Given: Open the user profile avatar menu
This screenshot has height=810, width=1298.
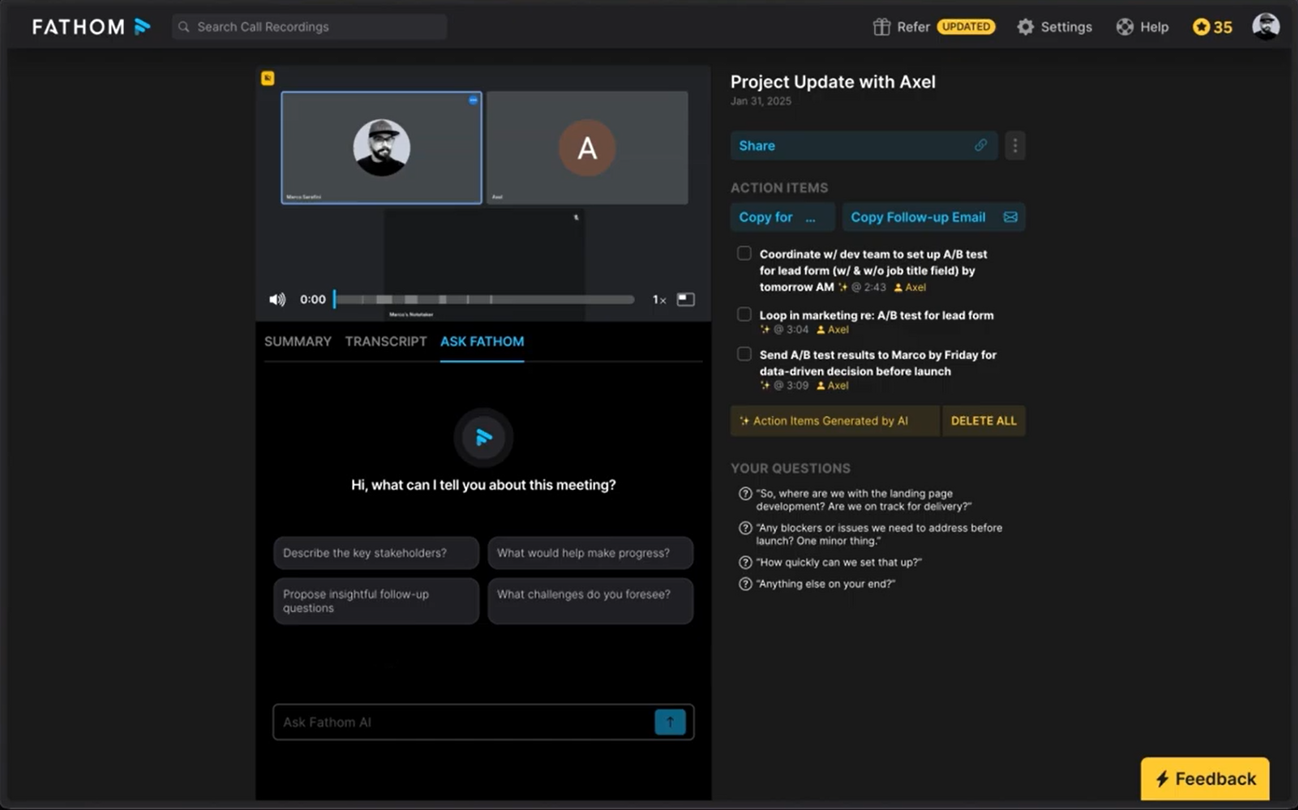Looking at the screenshot, I should click(1266, 27).
